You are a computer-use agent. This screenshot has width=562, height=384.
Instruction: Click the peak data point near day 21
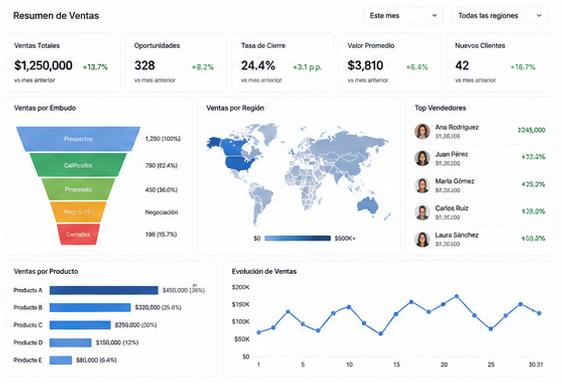[457, 297]
